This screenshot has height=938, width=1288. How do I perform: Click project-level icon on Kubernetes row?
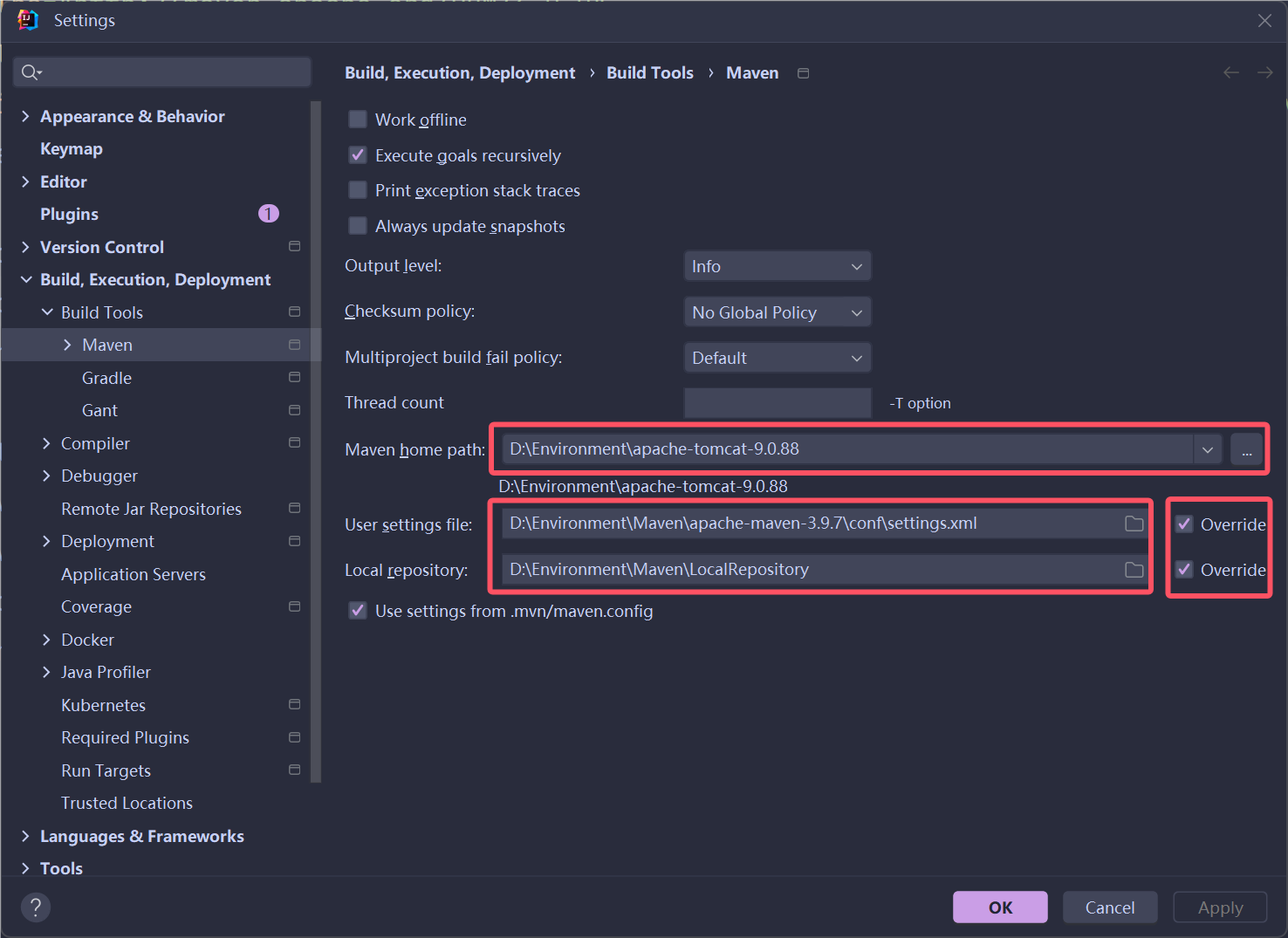coord(295,705)
